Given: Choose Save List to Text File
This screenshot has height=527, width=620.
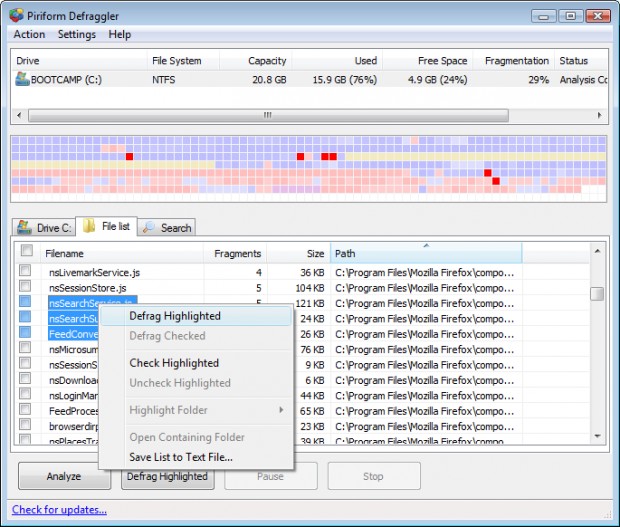Looking at the screenshot, I should 196,457.
